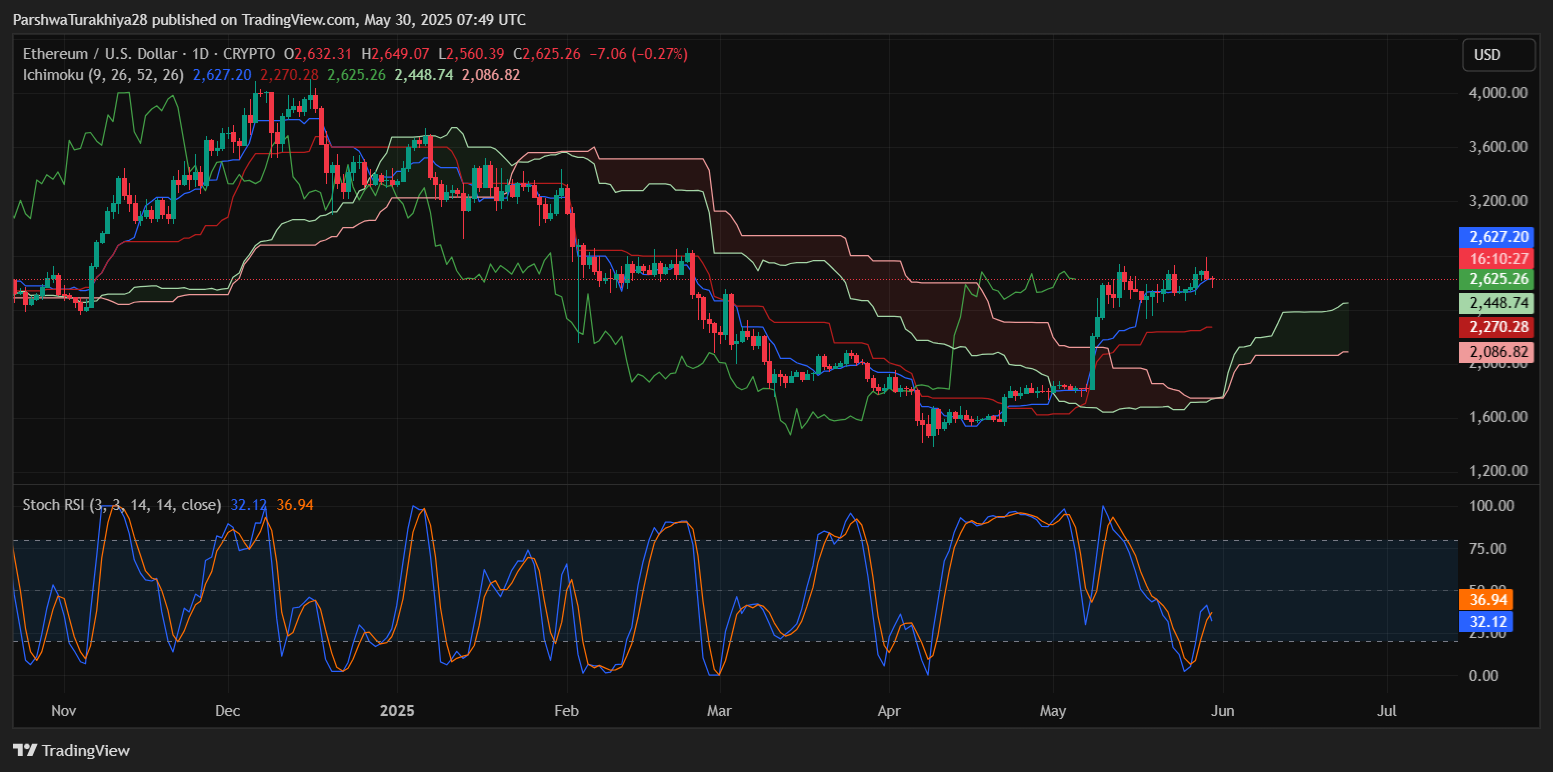Viewport: 1553px width, 772px height.
Task: Select the dark red 2,270.28 price label
Action: 1496,327
